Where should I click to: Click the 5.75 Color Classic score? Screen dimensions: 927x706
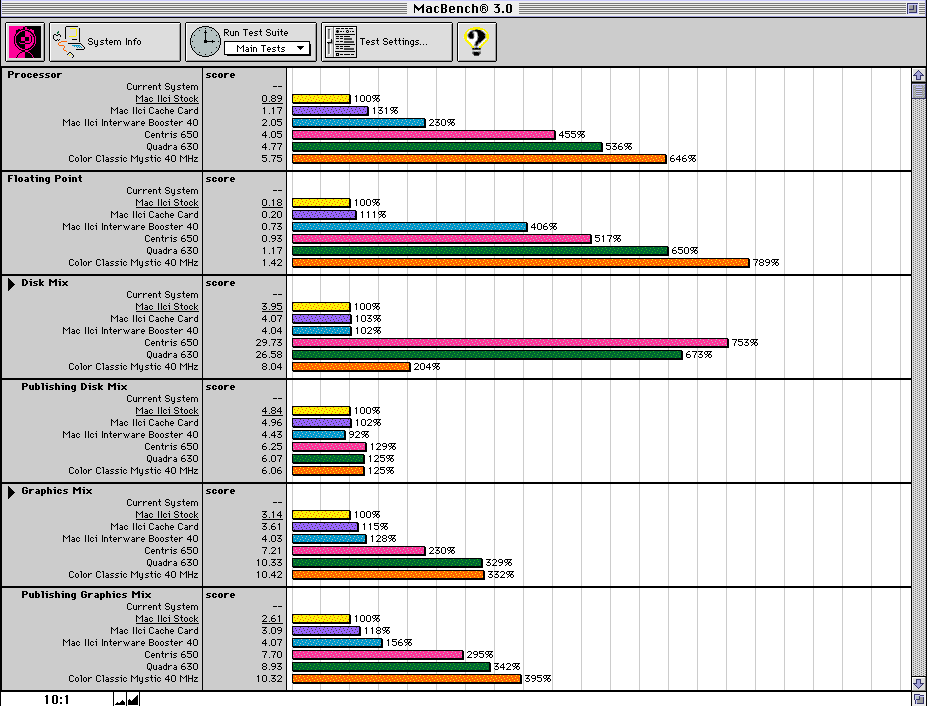pos(272,159)
